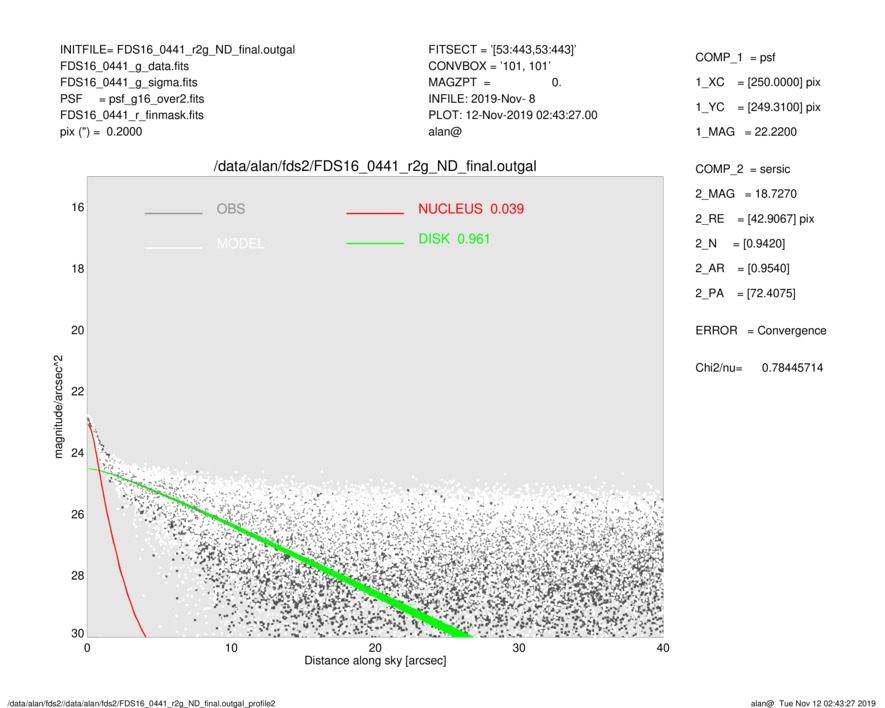885x708 pixels.
Task: Click the y-axis tick label 22
Action: coord(77,391)
